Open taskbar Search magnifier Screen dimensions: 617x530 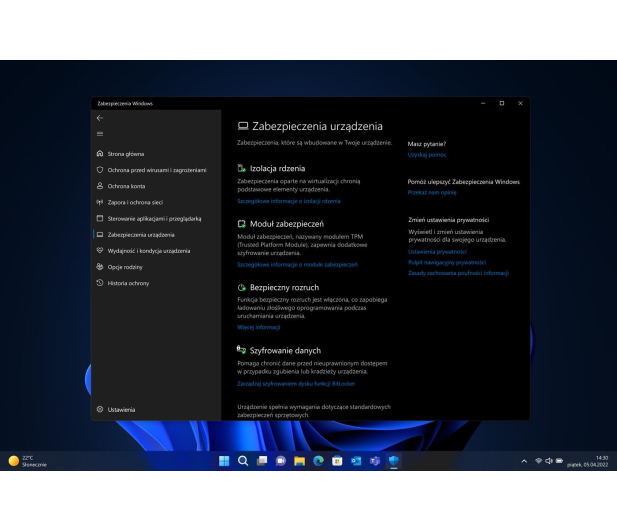(x=243, y=461)
